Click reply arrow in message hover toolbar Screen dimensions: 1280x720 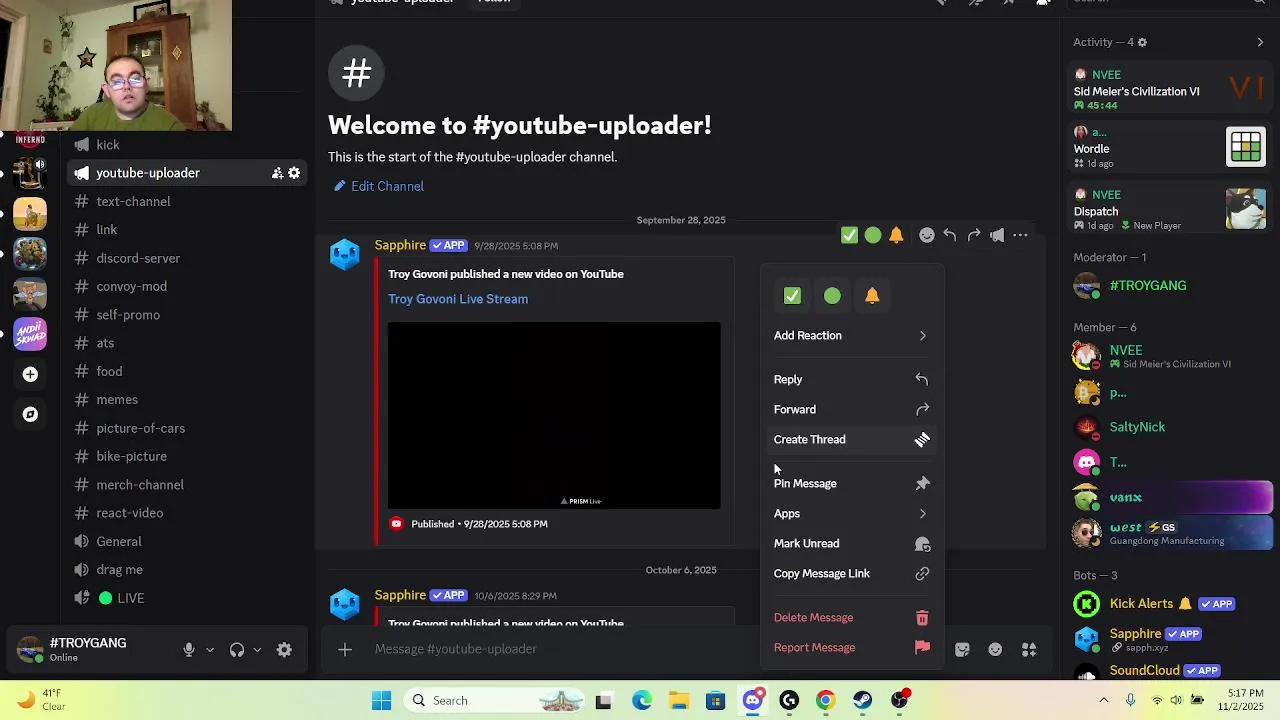[950, 235]
